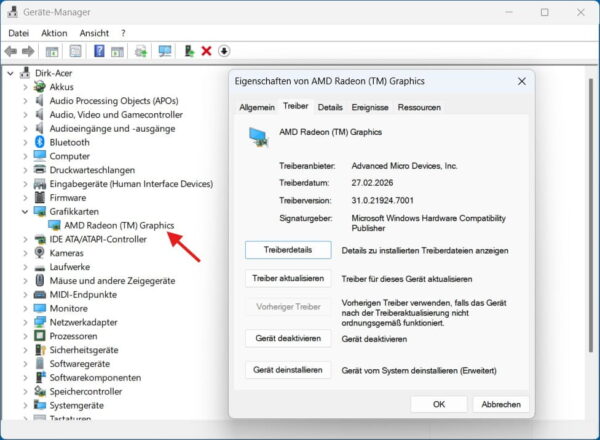This screenshot has height=440, width=600.
Task: Select the Treiber tab
Action: click(x=295, y=106)
